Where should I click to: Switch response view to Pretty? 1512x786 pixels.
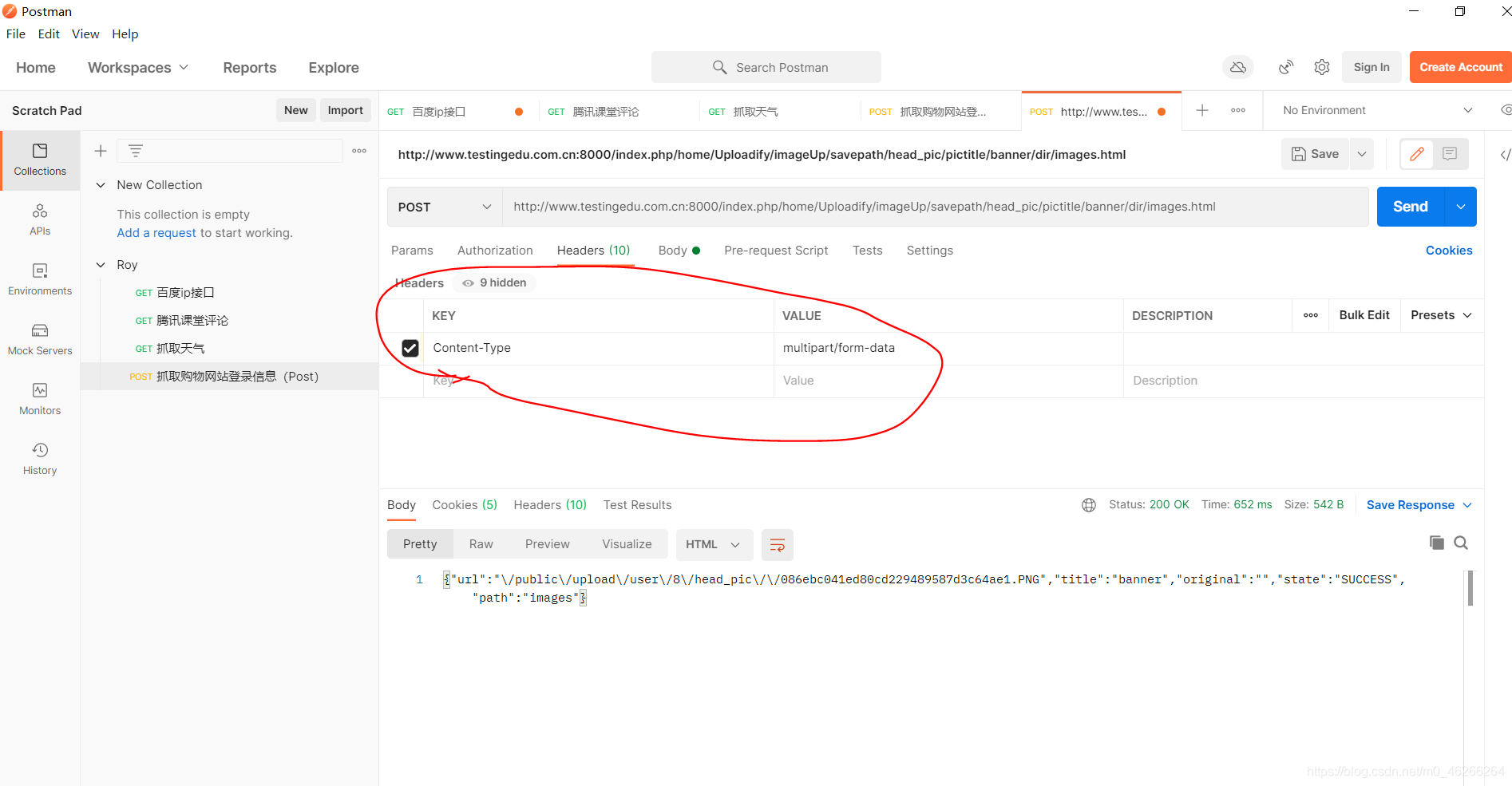(420, 544)
